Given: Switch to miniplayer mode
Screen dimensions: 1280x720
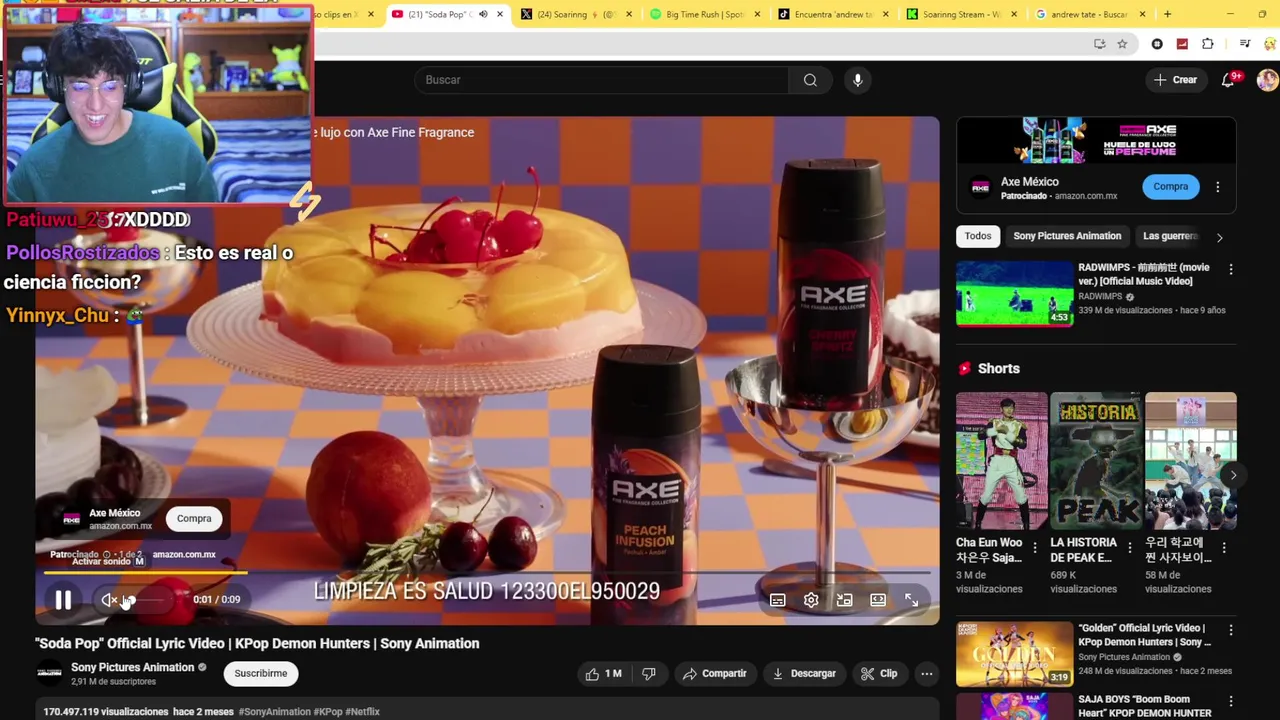Looking at the screenshot, I should click(x=844, y=600).
